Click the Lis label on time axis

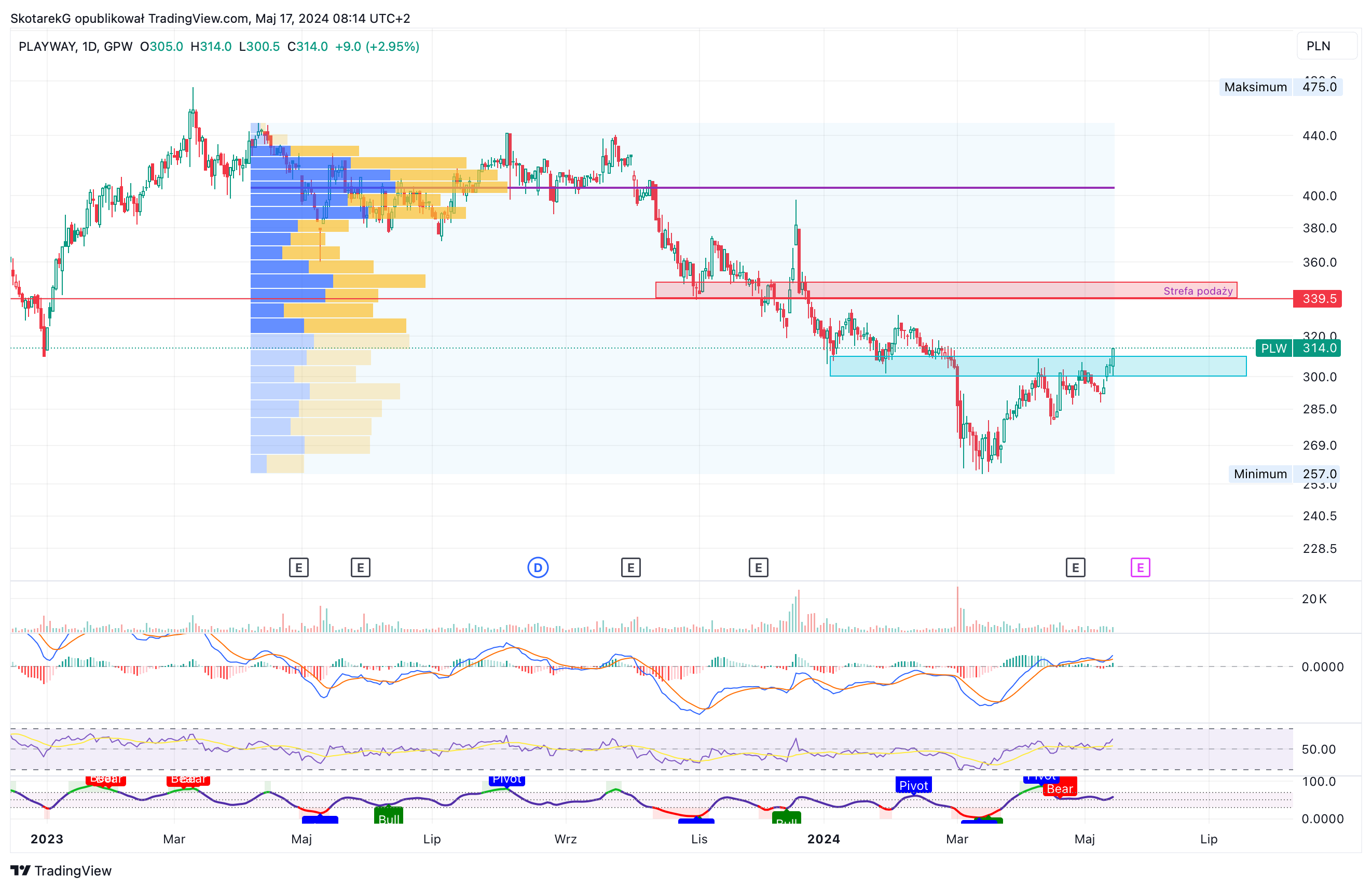(x=698, y=839)
